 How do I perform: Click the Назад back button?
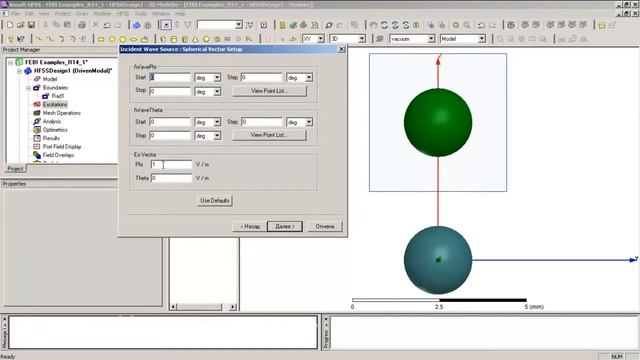(x=249, y=227)
